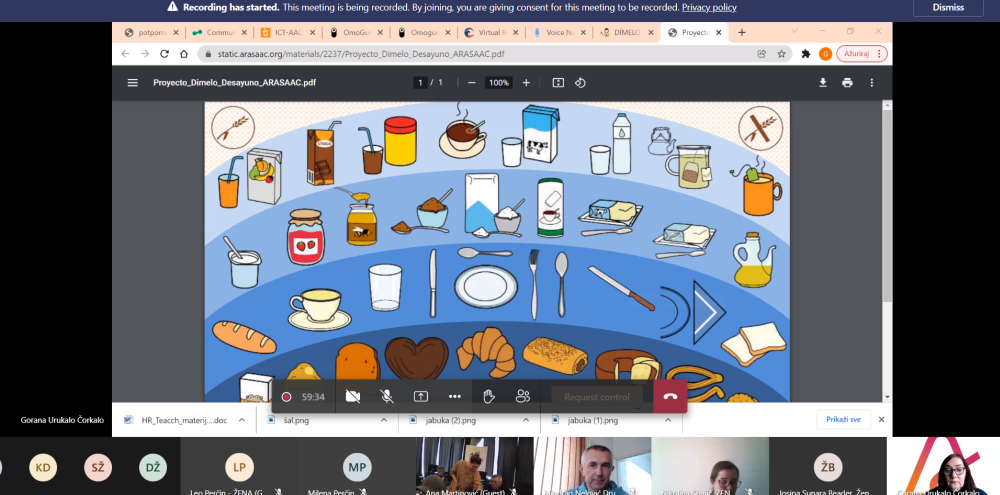Click the browser back arrow
The width and height of the screenshot is (1000, 495).
[126, 54]
